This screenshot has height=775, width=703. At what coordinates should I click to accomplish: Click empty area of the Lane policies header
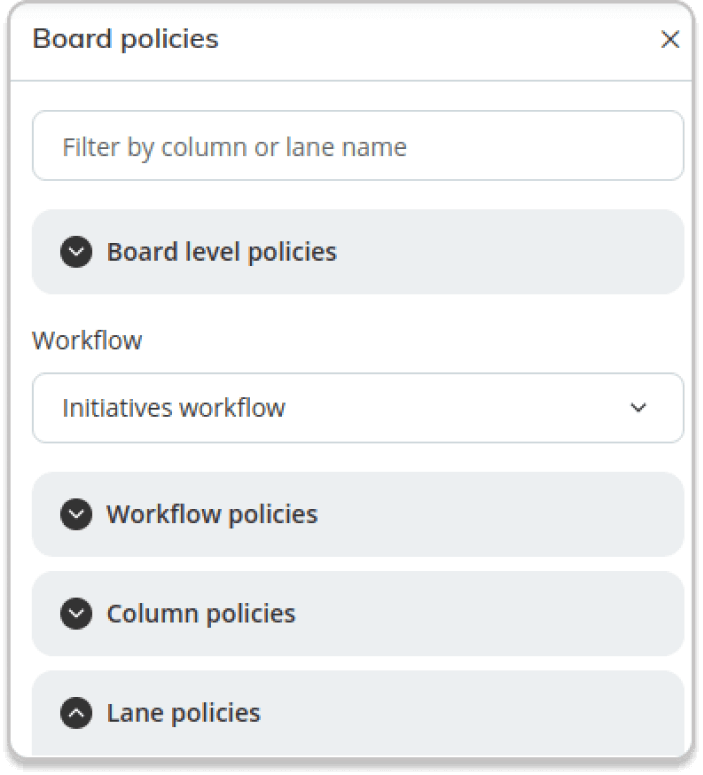[x=470, y=713]
